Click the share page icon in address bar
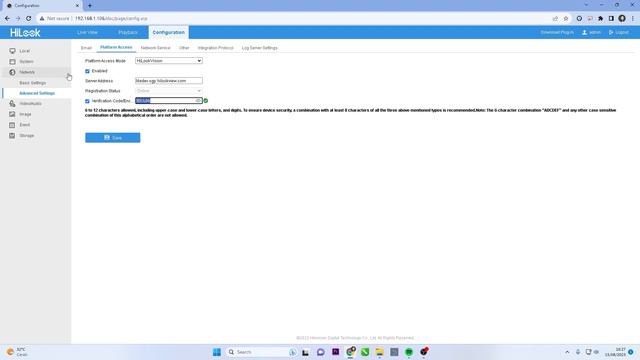 [555, 18]
